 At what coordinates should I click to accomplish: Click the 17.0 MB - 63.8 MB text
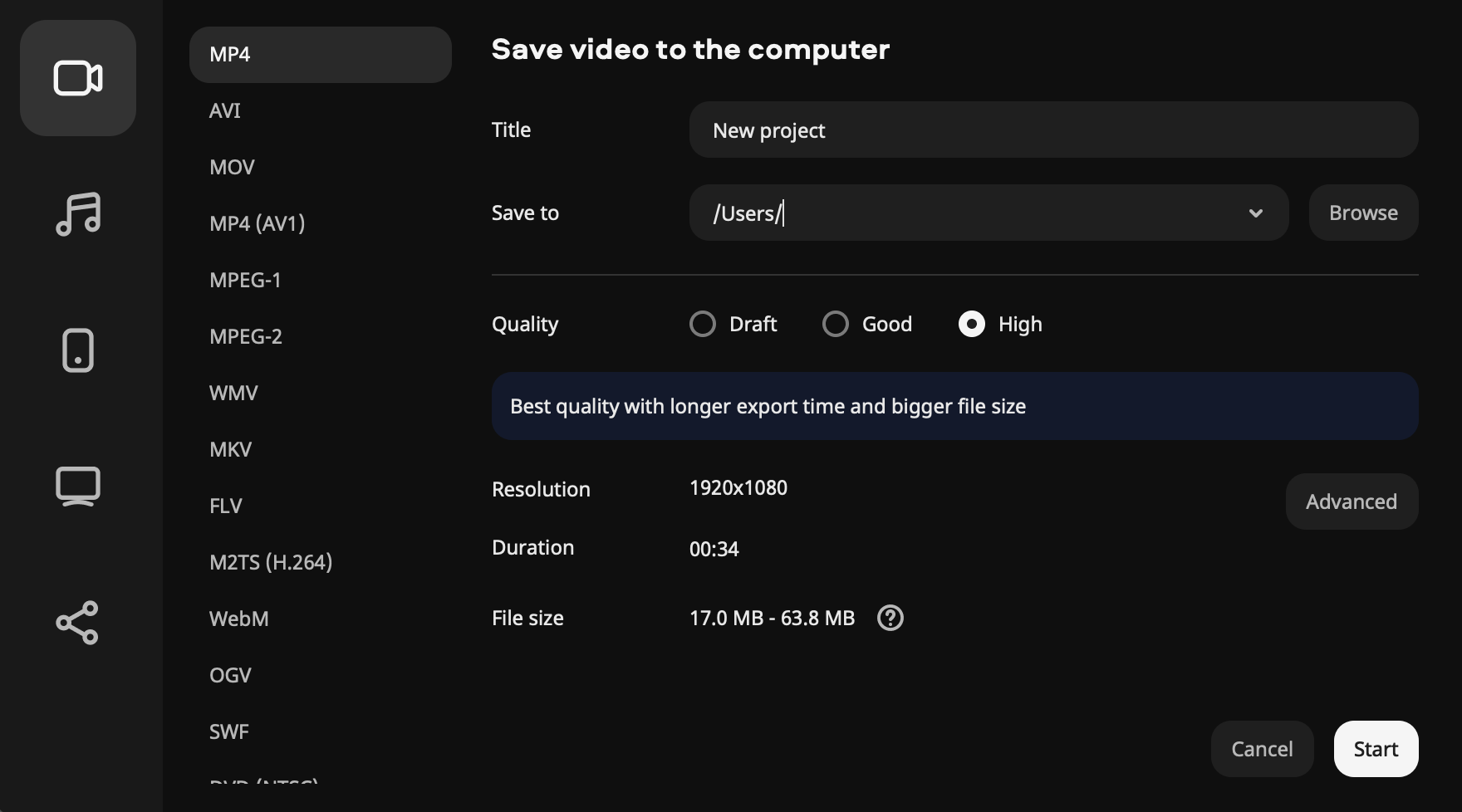pyautogui.click(x=772, y=618)
